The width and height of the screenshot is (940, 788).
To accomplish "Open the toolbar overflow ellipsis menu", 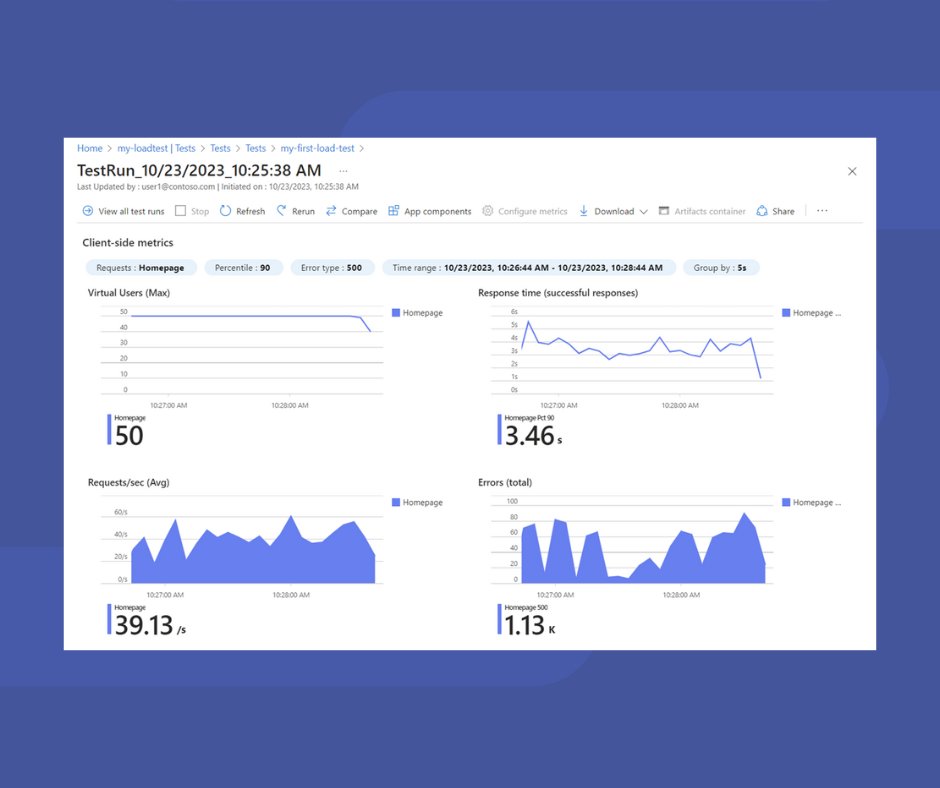I will [x=824, y=211].
